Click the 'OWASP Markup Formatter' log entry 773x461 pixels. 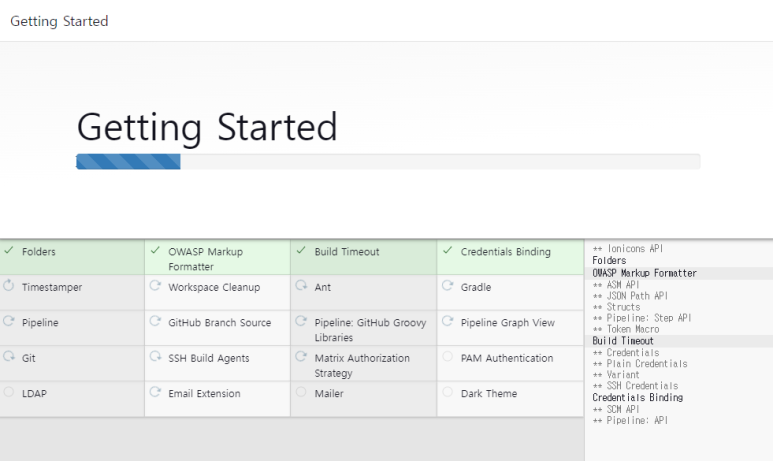644,273
